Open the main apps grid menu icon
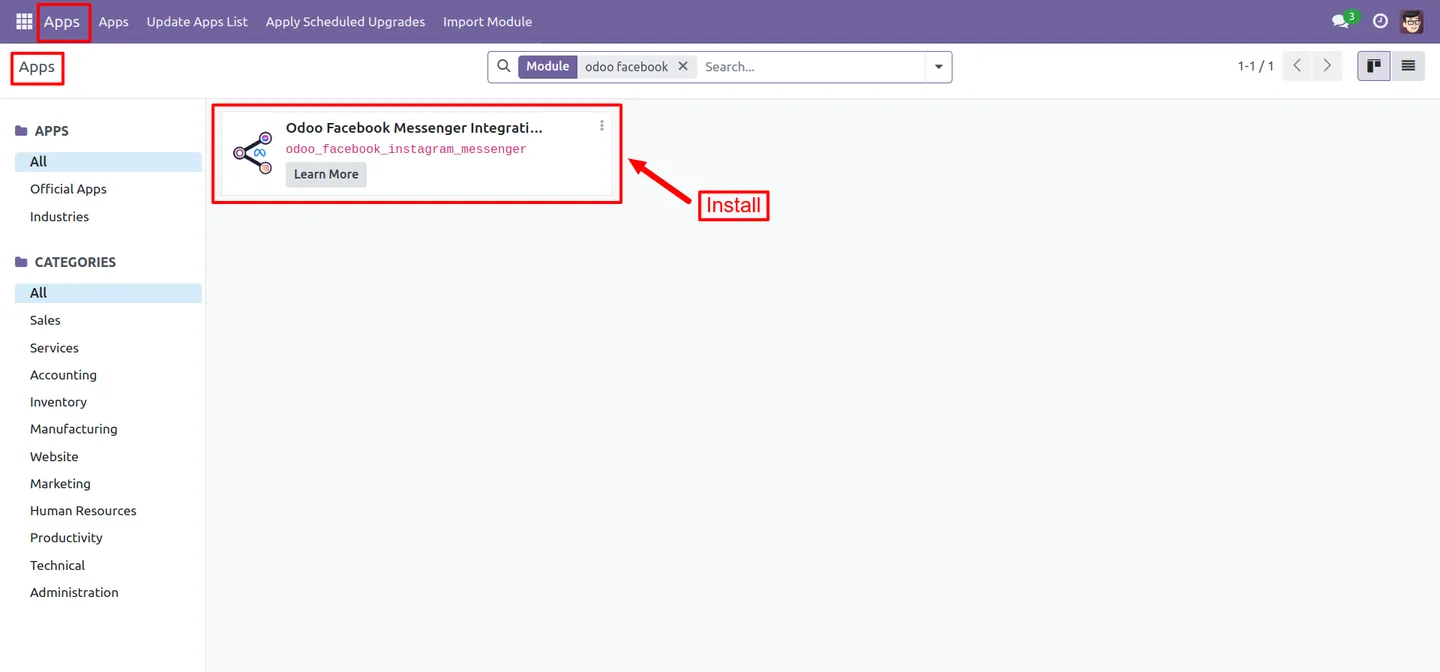This screenshot has height=672, width=1440. pyautogui.click(x=24, y=21)
